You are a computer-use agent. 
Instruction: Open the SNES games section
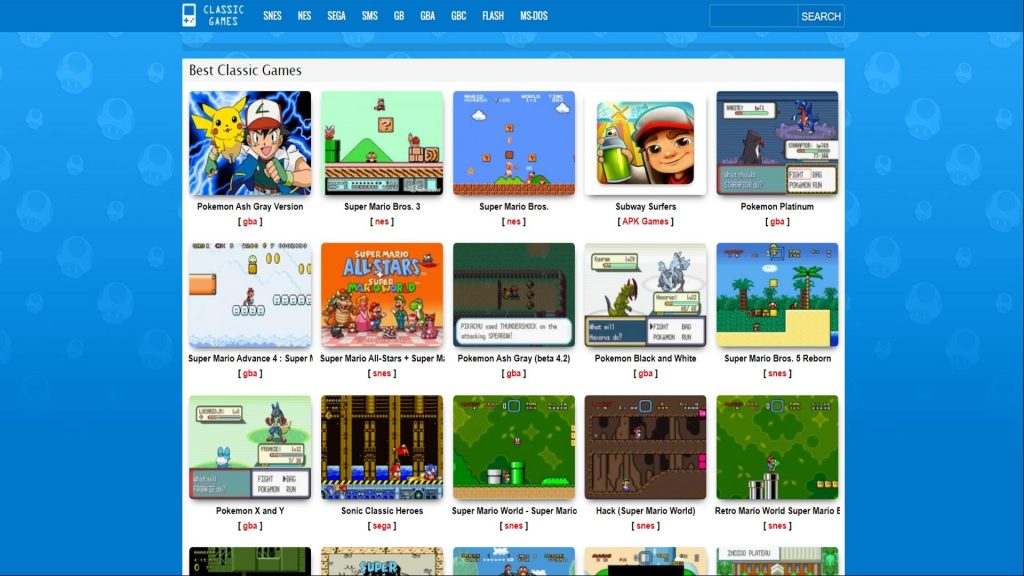point(271,15)
